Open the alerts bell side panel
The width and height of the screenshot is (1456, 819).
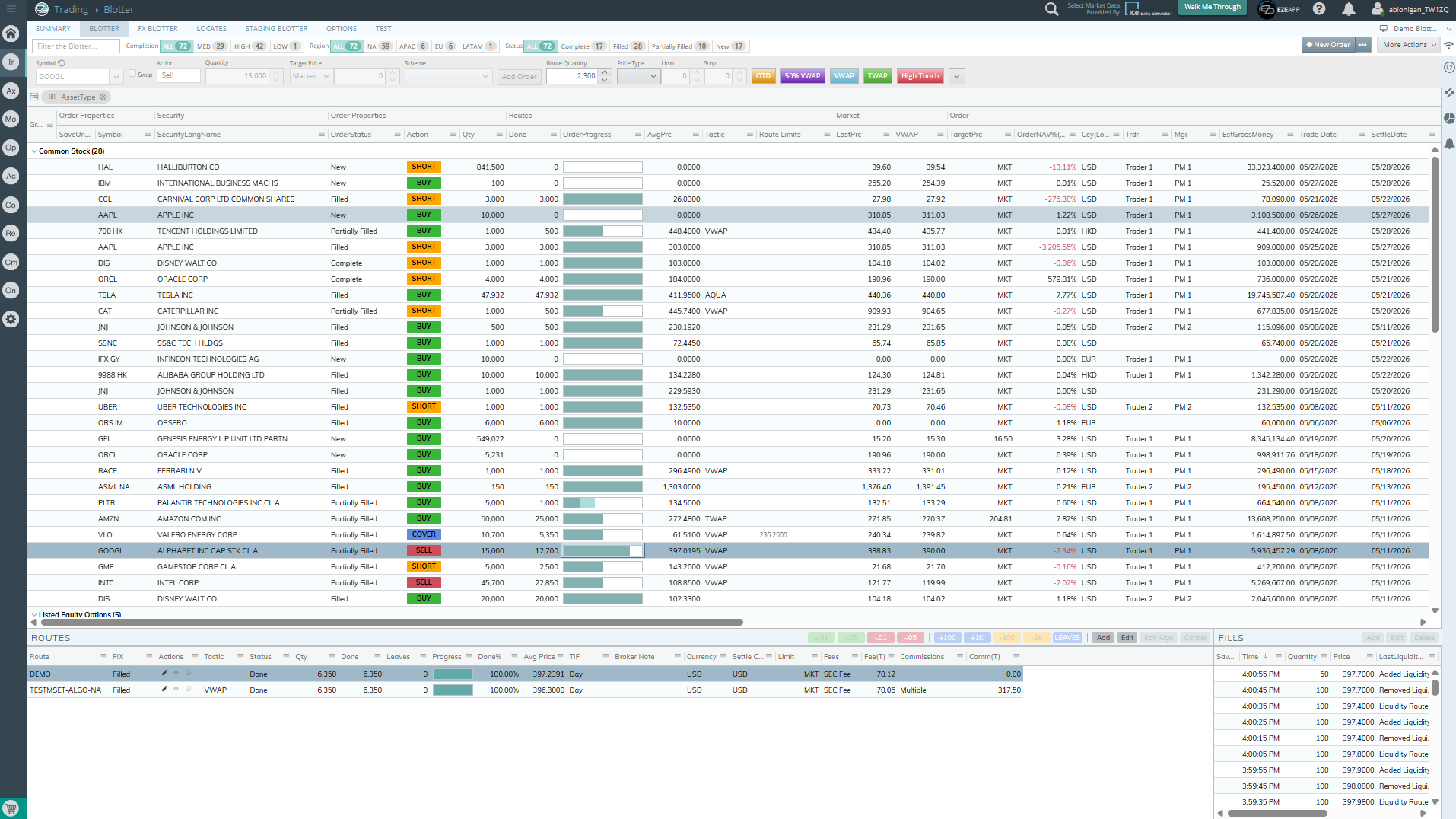tap(1449, 143)
